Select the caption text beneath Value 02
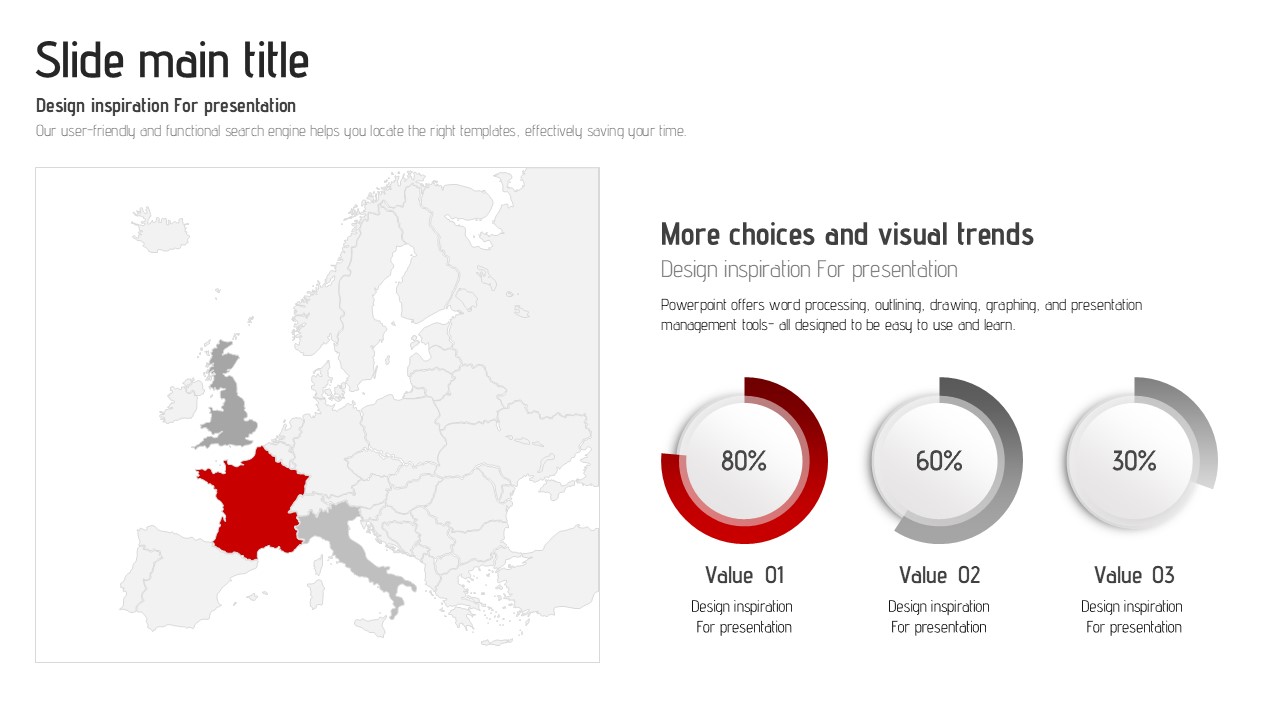Viewport: 1280px width, 720px height. 938,617
